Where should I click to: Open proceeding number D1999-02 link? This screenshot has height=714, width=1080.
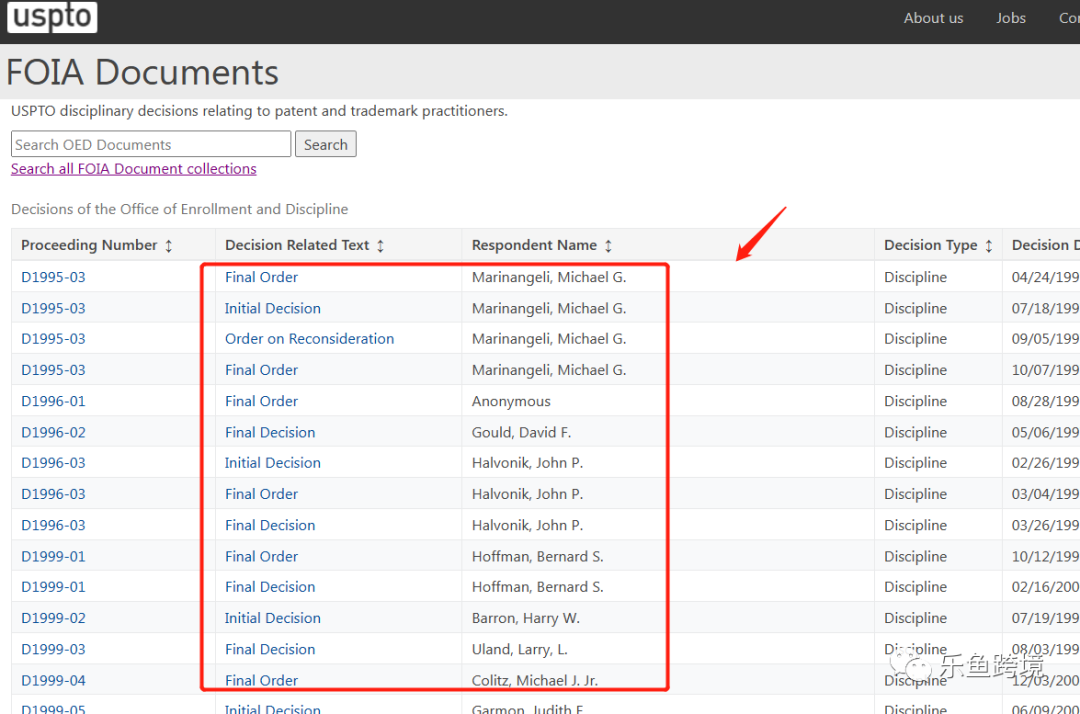click(53, 618)
